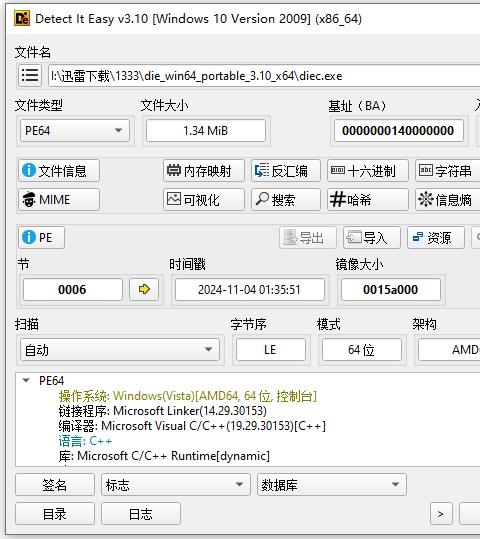Click the yellow arrow next to sections count
This screenshot has height=539, width=480.
pyautogui.click(x=144, y=289)
